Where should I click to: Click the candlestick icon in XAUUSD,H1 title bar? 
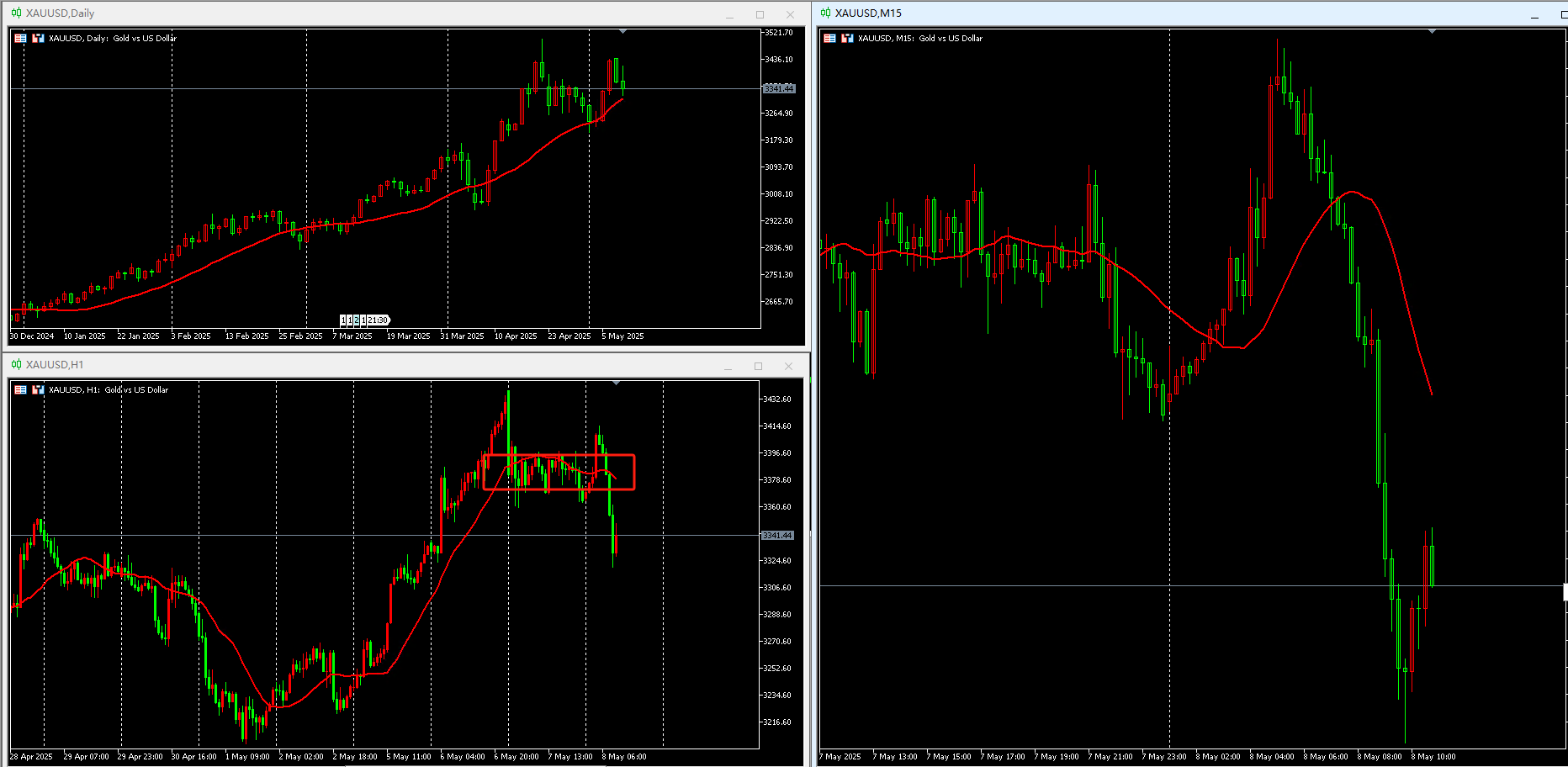[x=16, y=365]
